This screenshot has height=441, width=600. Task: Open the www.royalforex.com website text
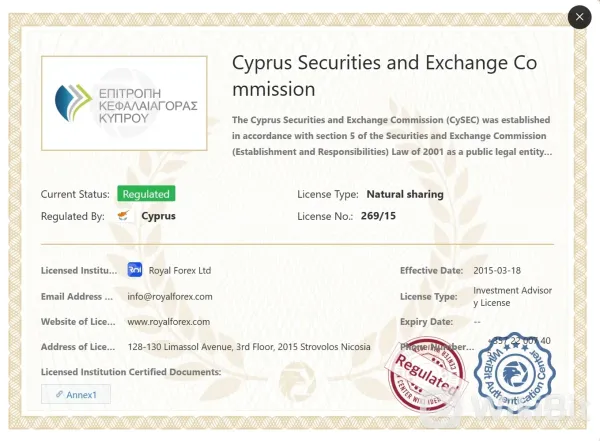(x=169, y=322)
